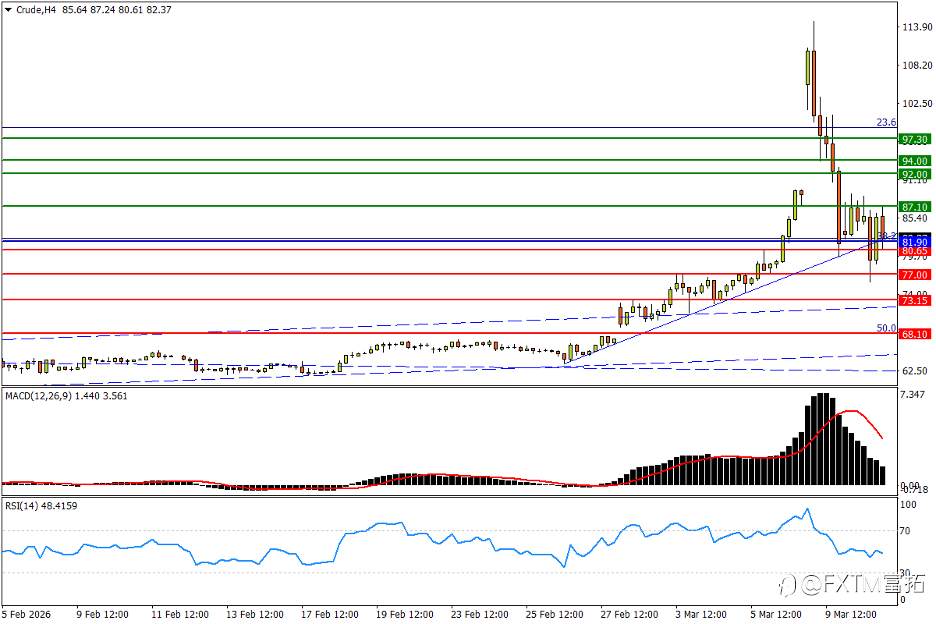
Task: Click the 9 Mar 12:00 time marker
Action: coord(851,614)
